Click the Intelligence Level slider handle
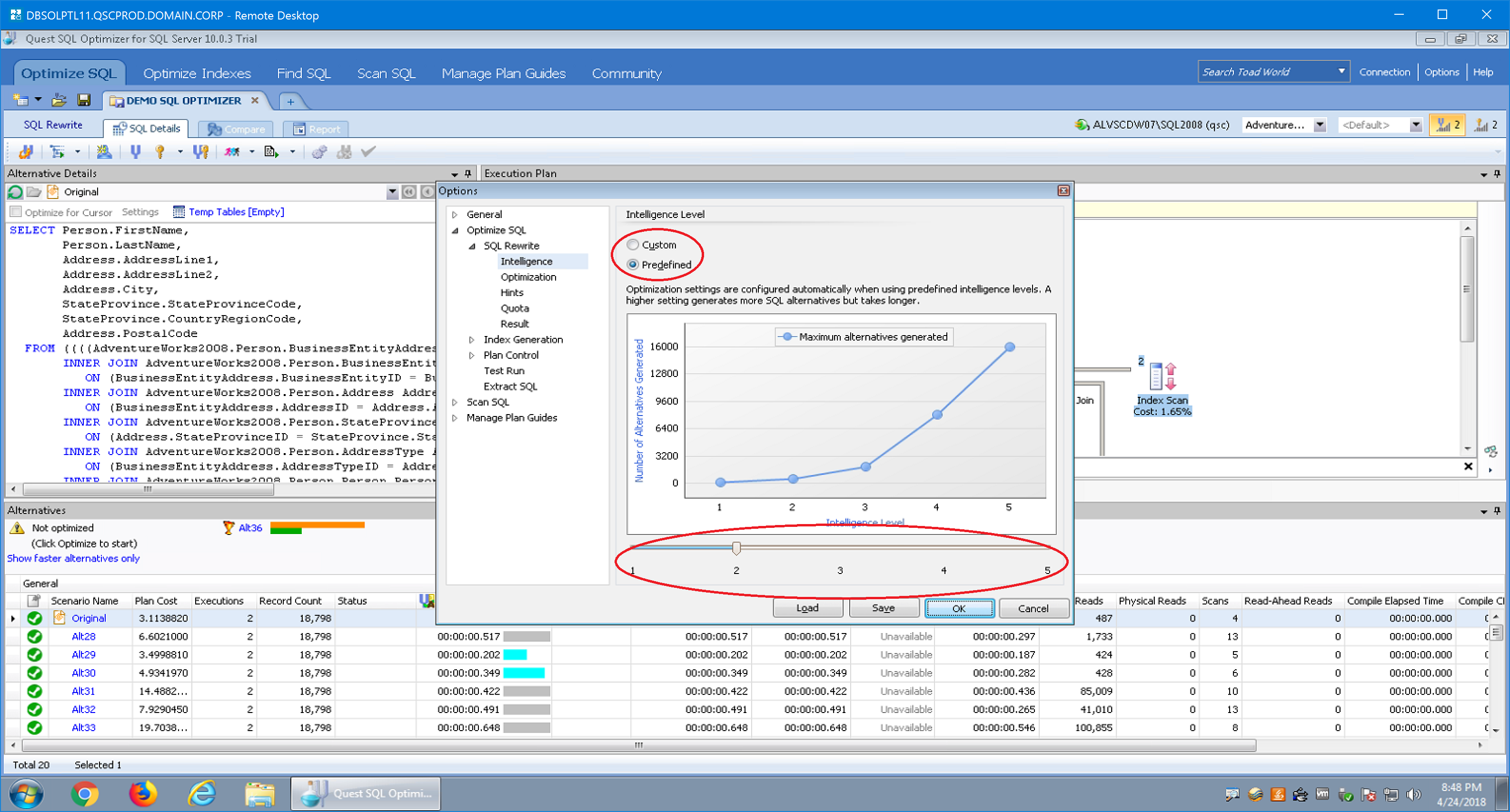The image size is (1510, 812). pos(735,547)
